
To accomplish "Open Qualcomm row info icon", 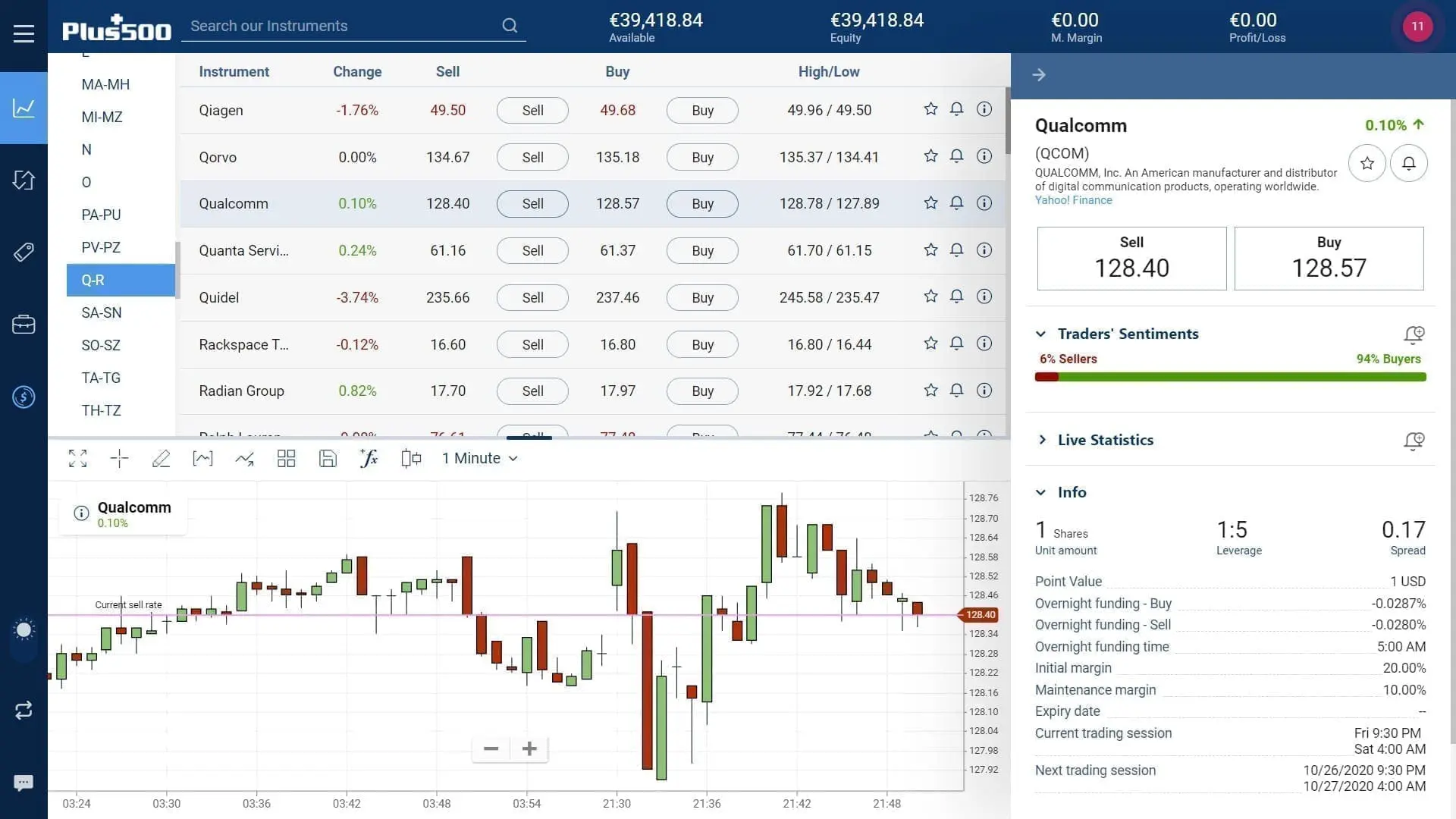I will pyautogui.click(x=984, y=203).
